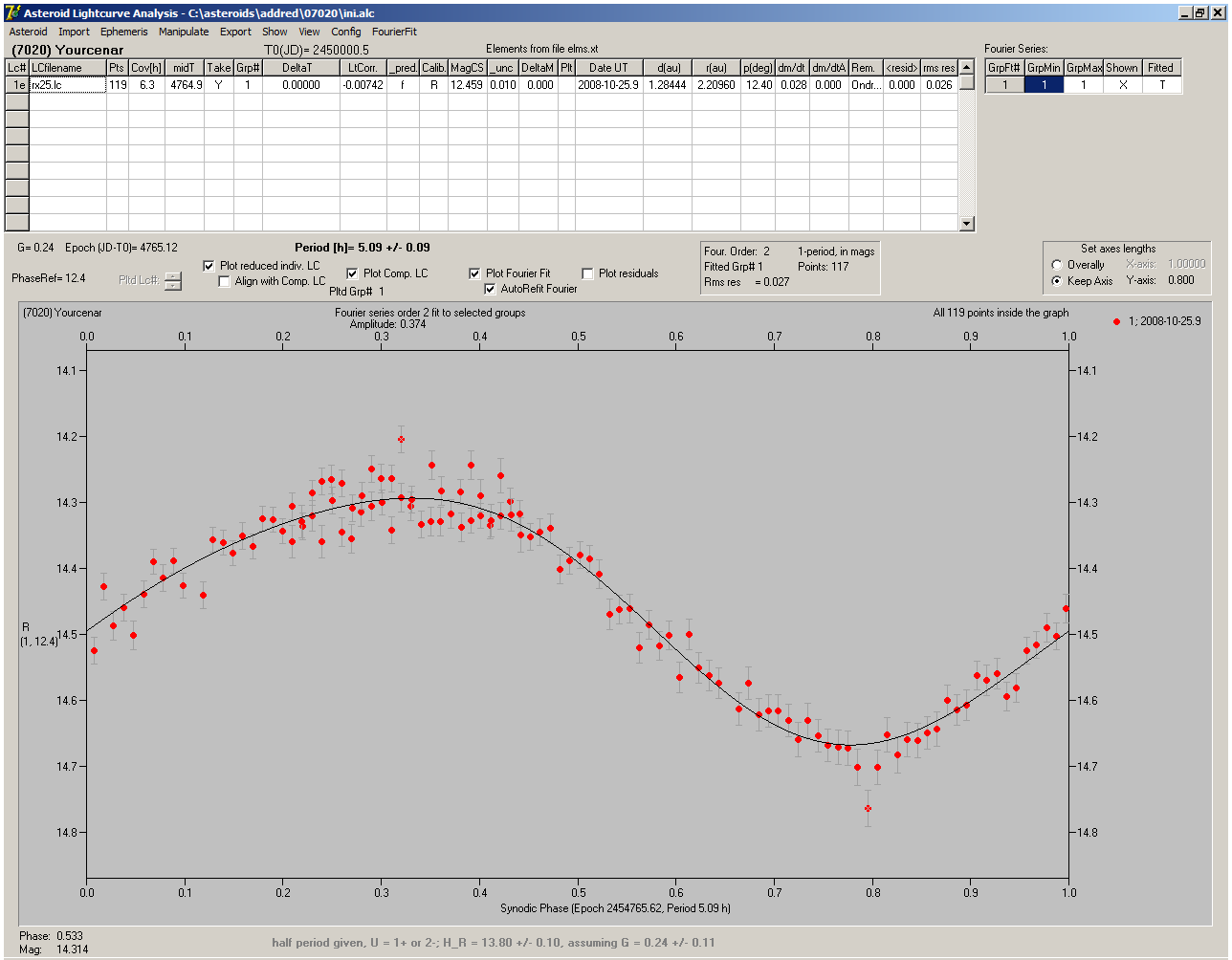Click the Pts column header
The image size is (1232, 960).
(x=117, y=68)
